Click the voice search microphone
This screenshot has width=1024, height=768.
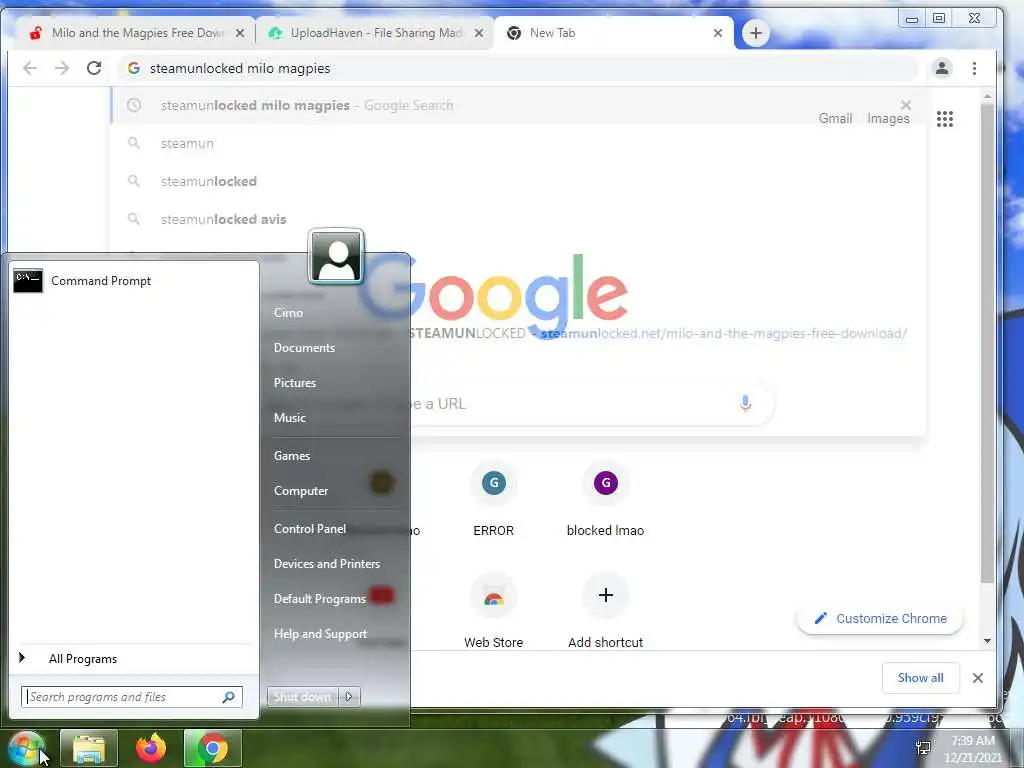pos(745,404)
